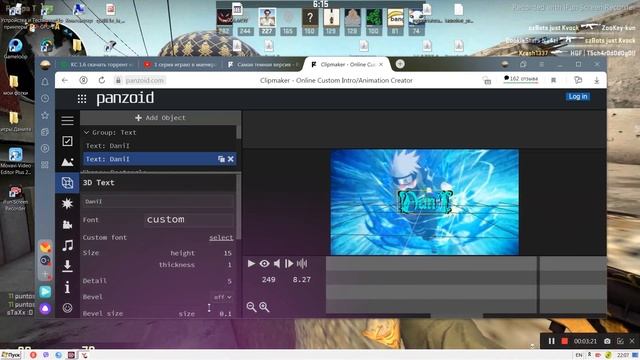Duplicate the selected Text: Danil object
Viewport: 640px width, 360px height.
(221, 159)
